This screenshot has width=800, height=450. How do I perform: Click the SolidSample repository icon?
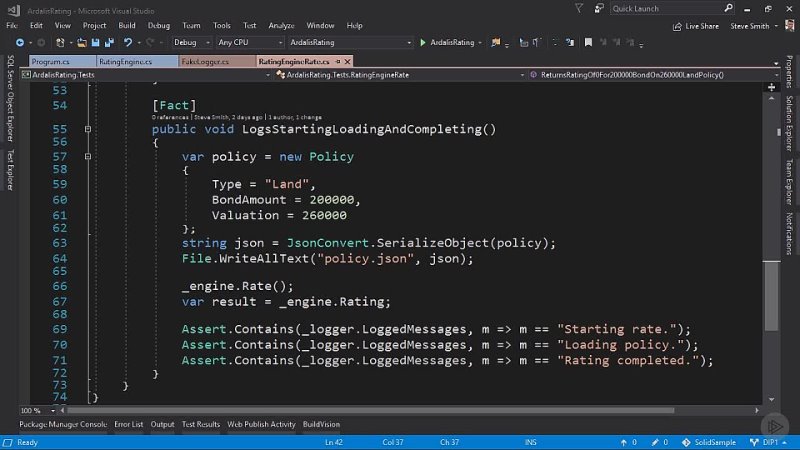tap(686, 442)
